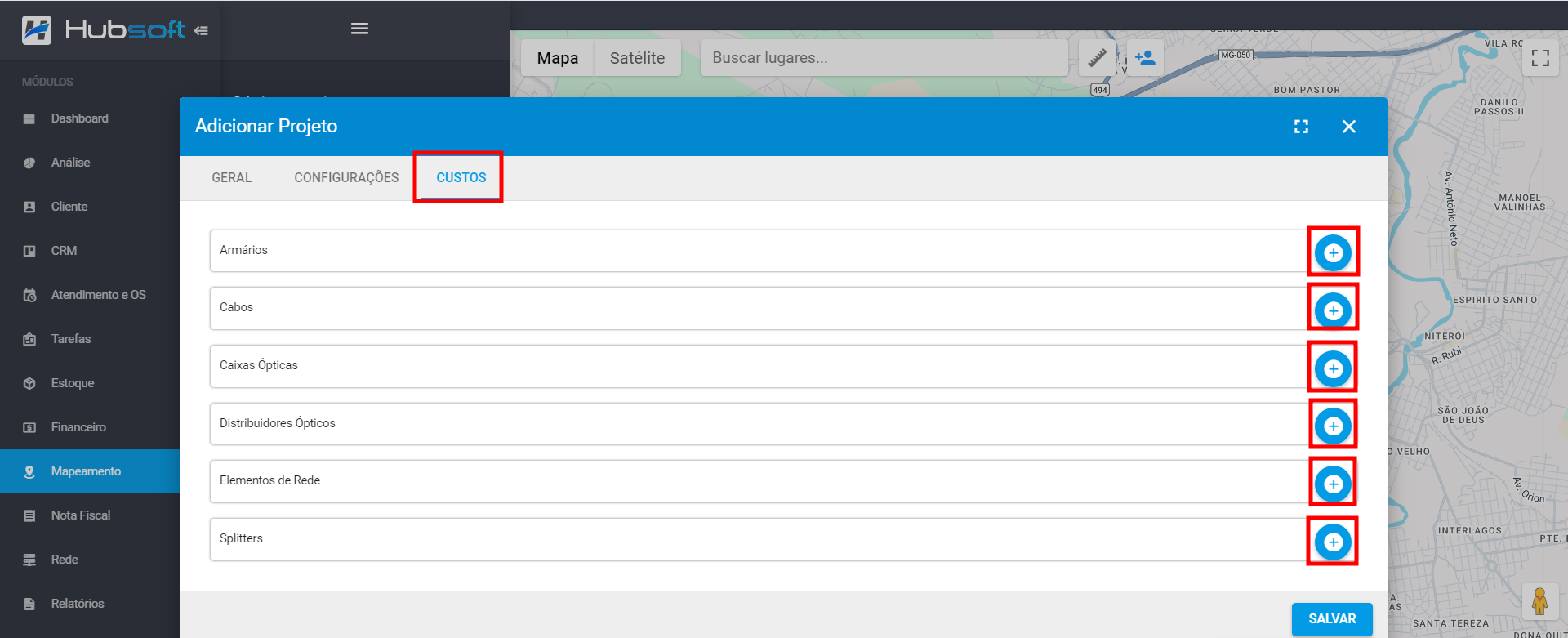Image resolution: width=1568 pixels, height=638 pixels.
Task: Click the Caixas Ópticas row label
Action: (x=258, y=365)
